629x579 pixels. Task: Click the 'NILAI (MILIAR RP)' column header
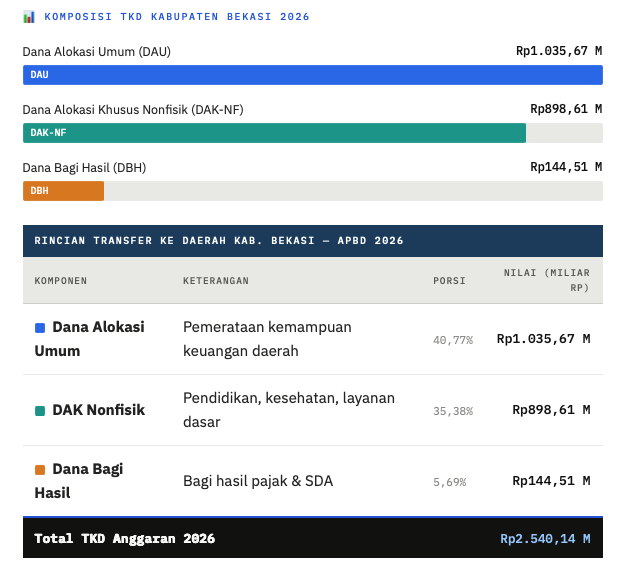tap(547, 280)
